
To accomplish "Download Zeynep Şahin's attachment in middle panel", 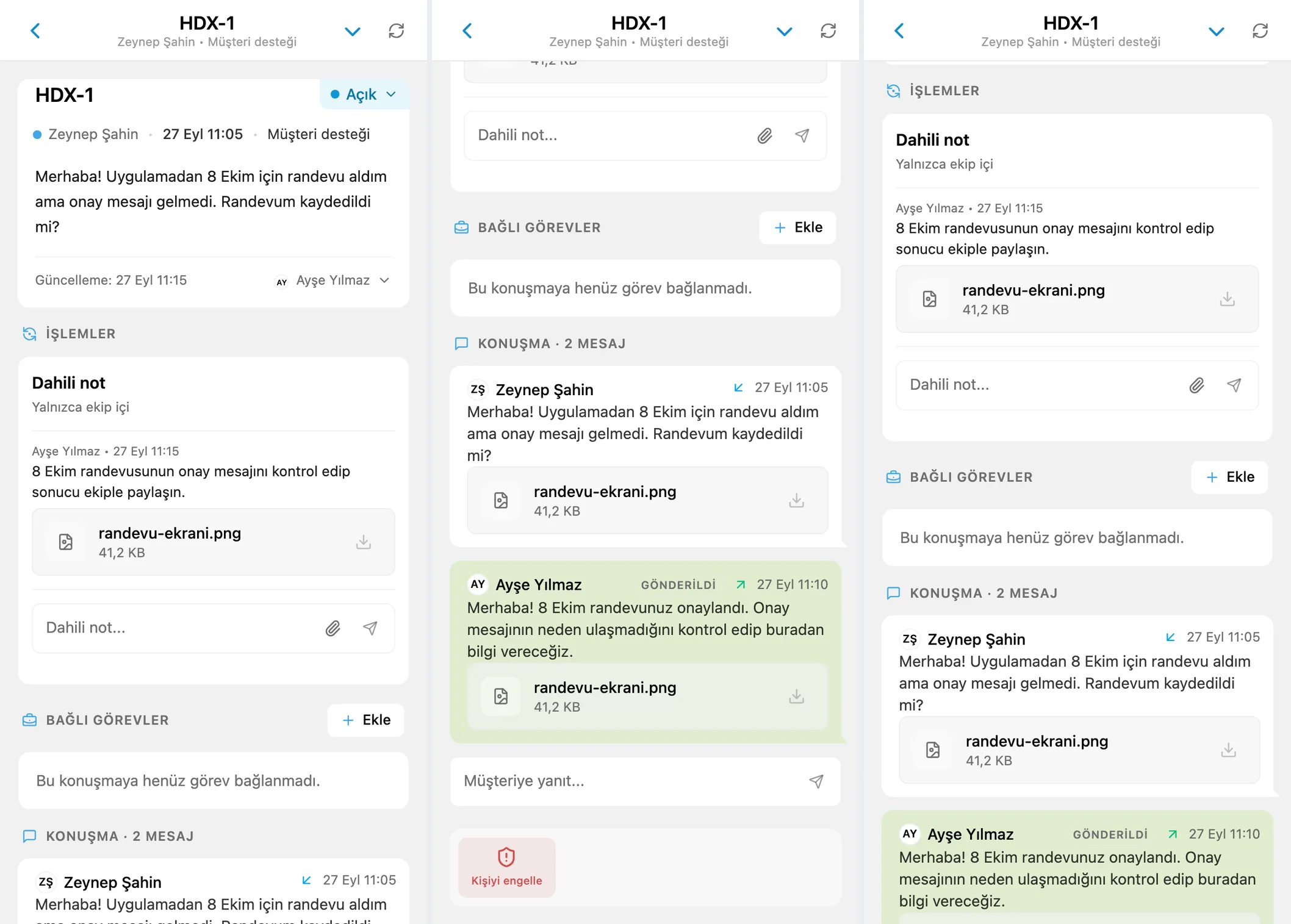I will [x=796, y=501].
